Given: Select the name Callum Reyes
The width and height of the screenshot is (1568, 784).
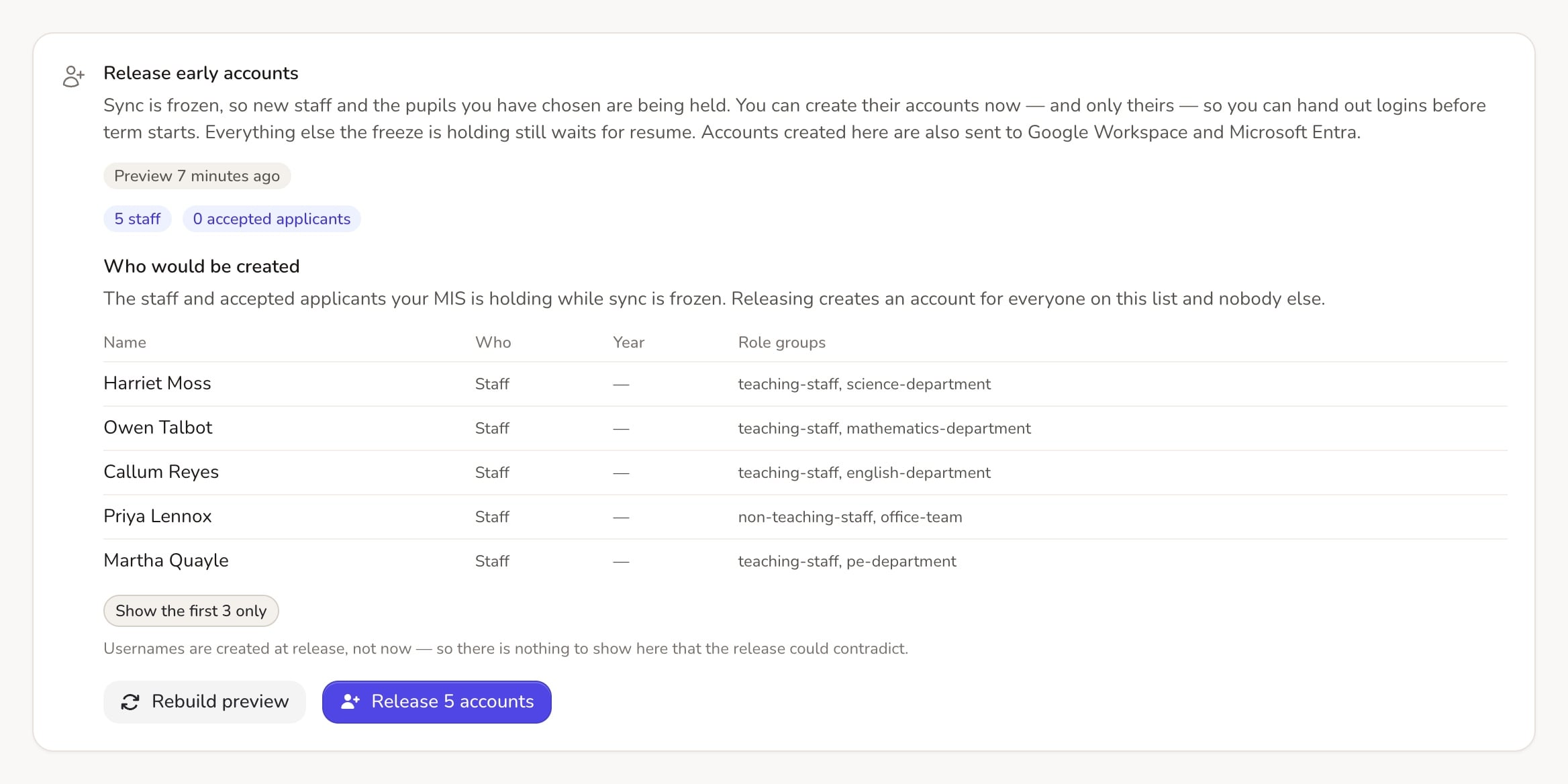Looking at the screenshot, I should tap(161, 472).
